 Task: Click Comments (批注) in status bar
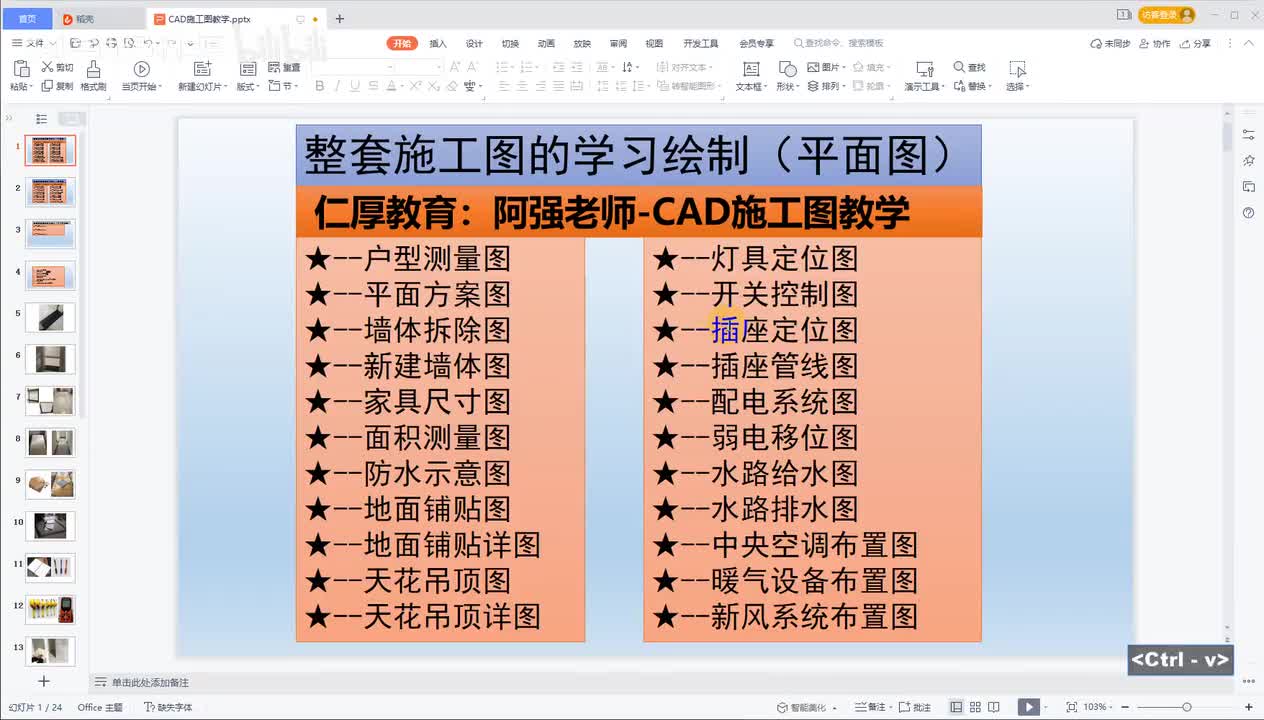[x=916, y=707]
